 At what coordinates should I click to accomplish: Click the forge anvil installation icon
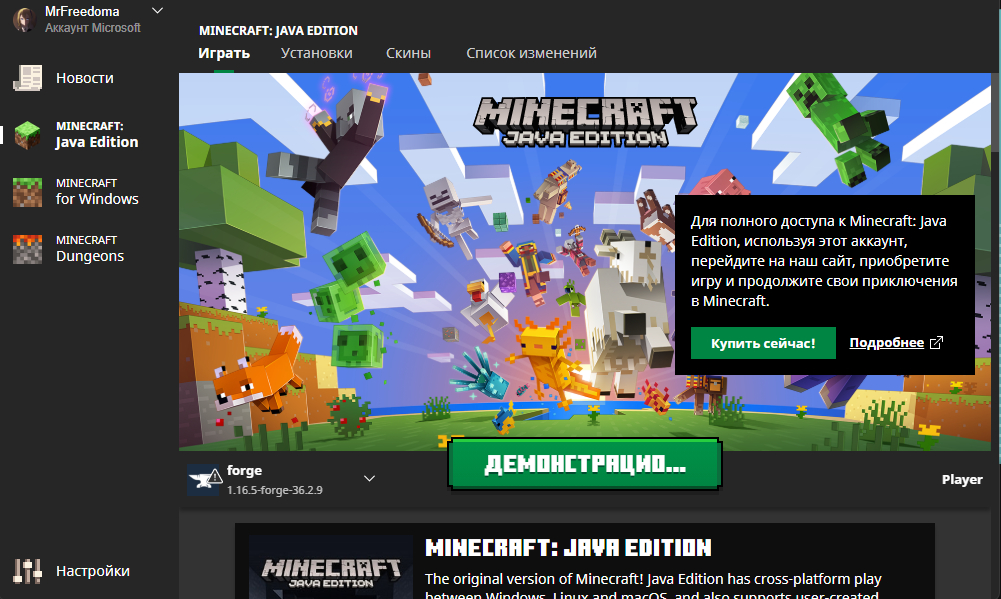[204, 480]
